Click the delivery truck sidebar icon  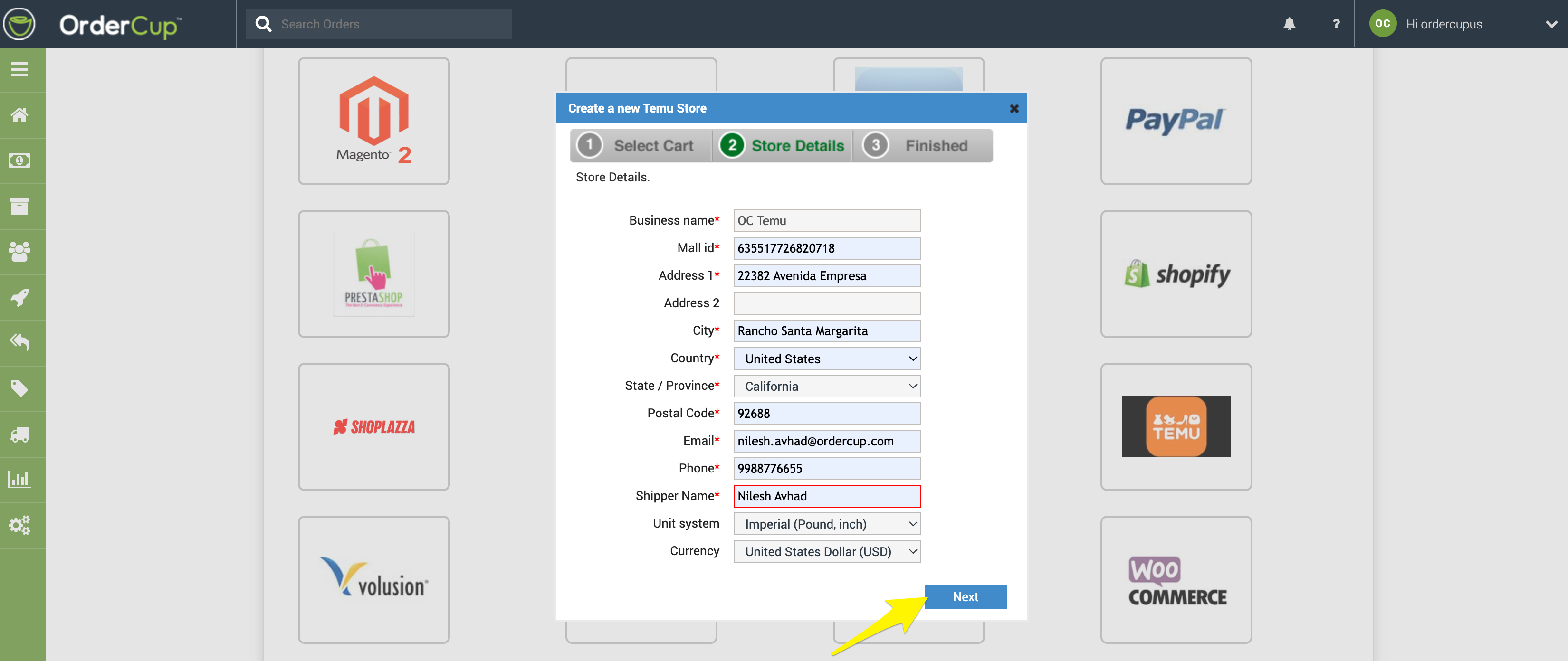pyautogui.click(x=19, y=434)
